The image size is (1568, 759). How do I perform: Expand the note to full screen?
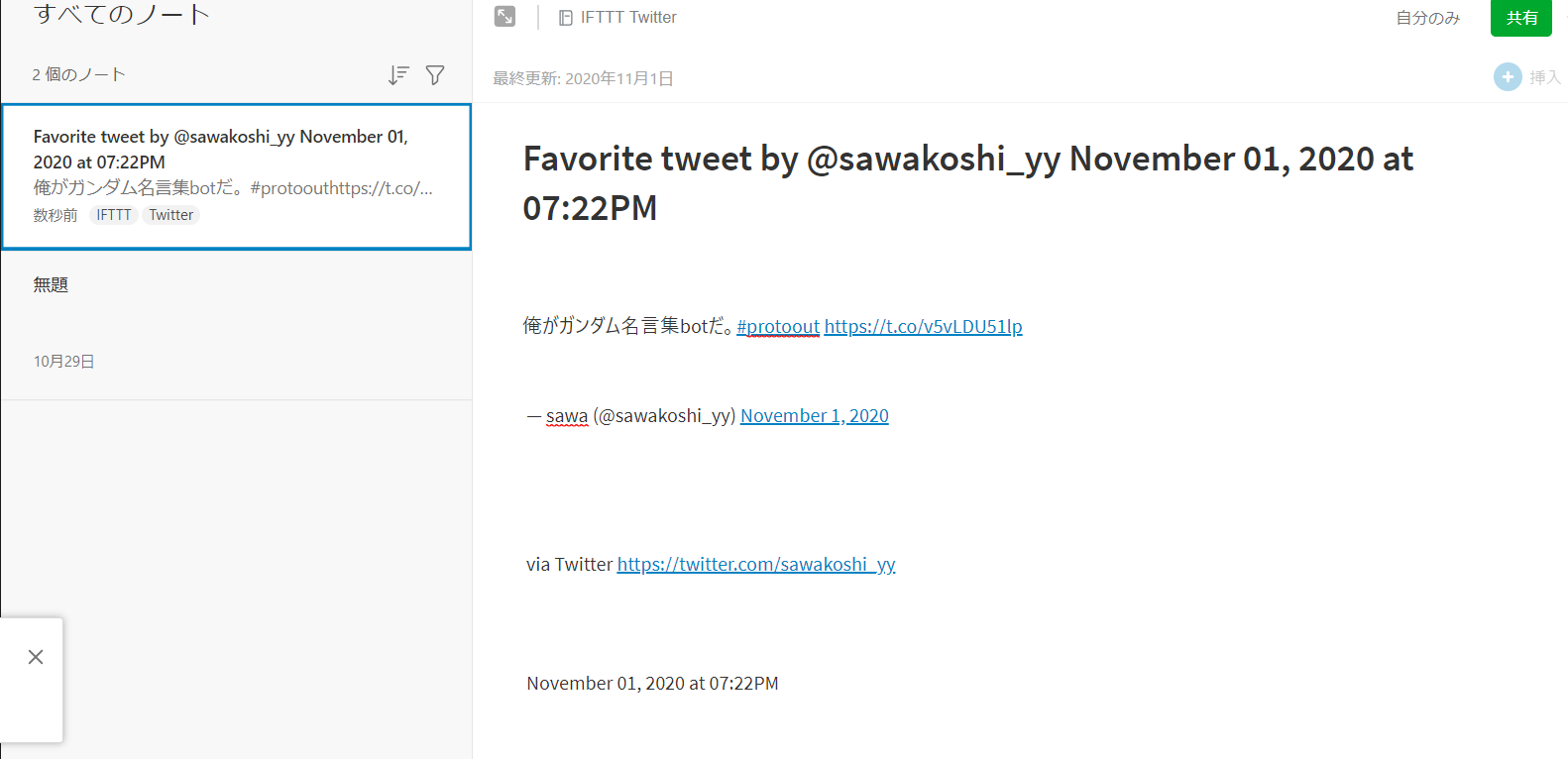click(x=504, y=17)
